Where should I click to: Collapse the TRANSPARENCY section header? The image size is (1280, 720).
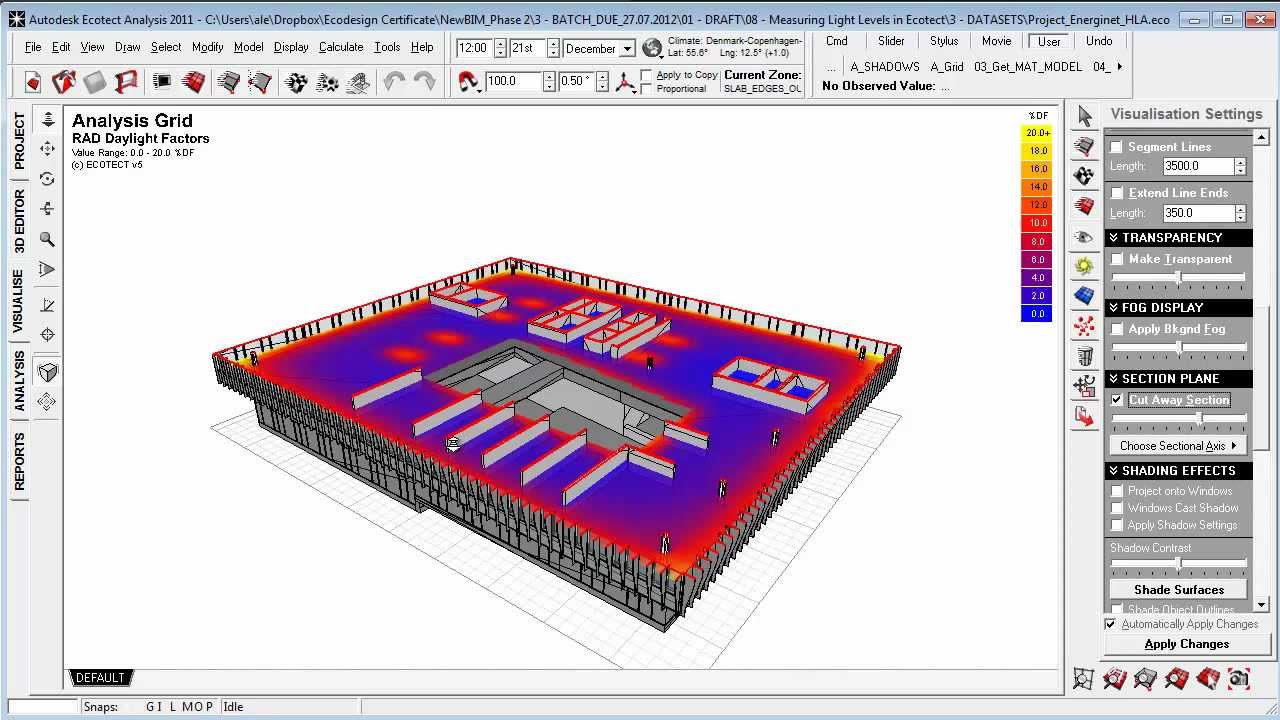pos(1179,238)
